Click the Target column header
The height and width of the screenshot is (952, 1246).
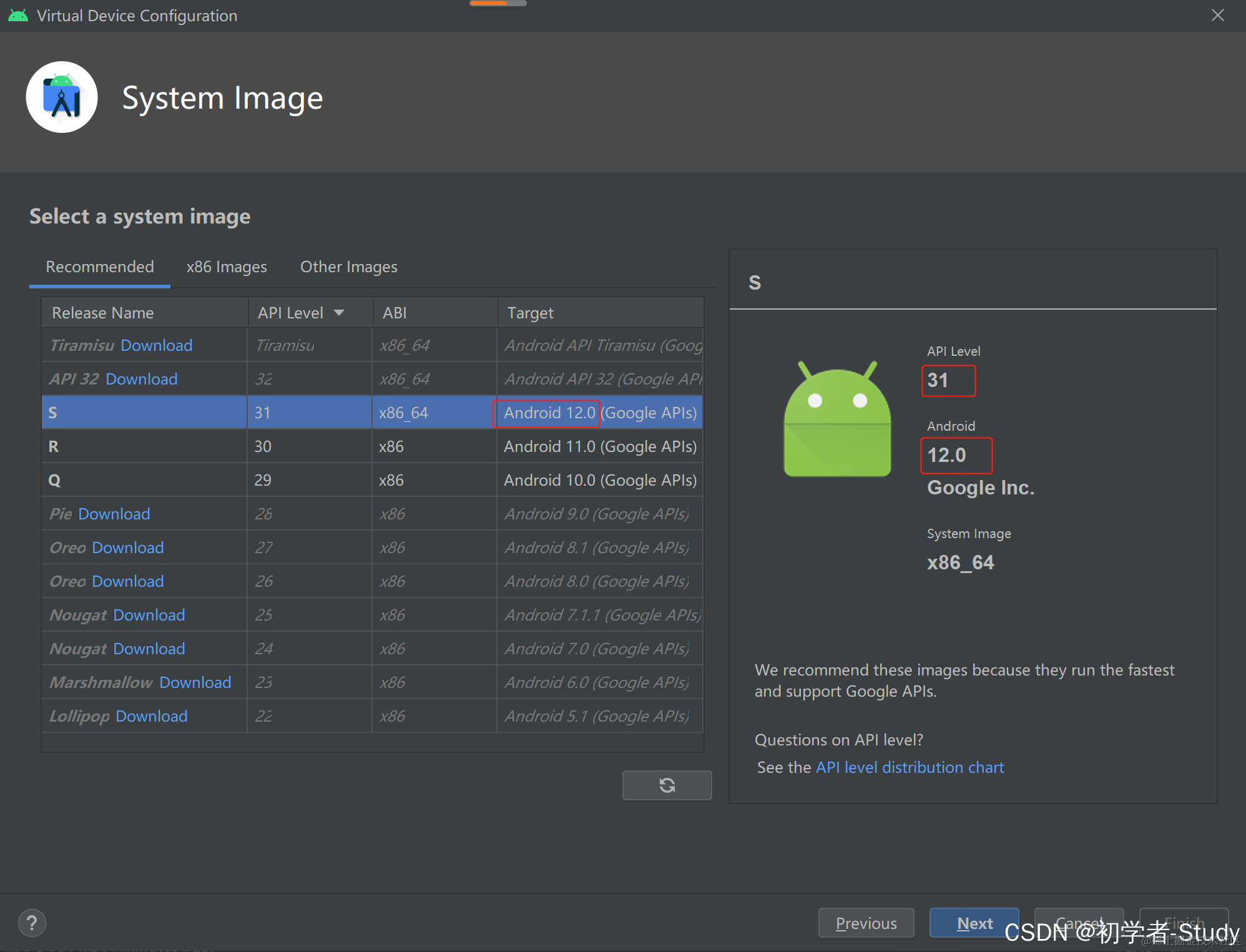(531, 313)
